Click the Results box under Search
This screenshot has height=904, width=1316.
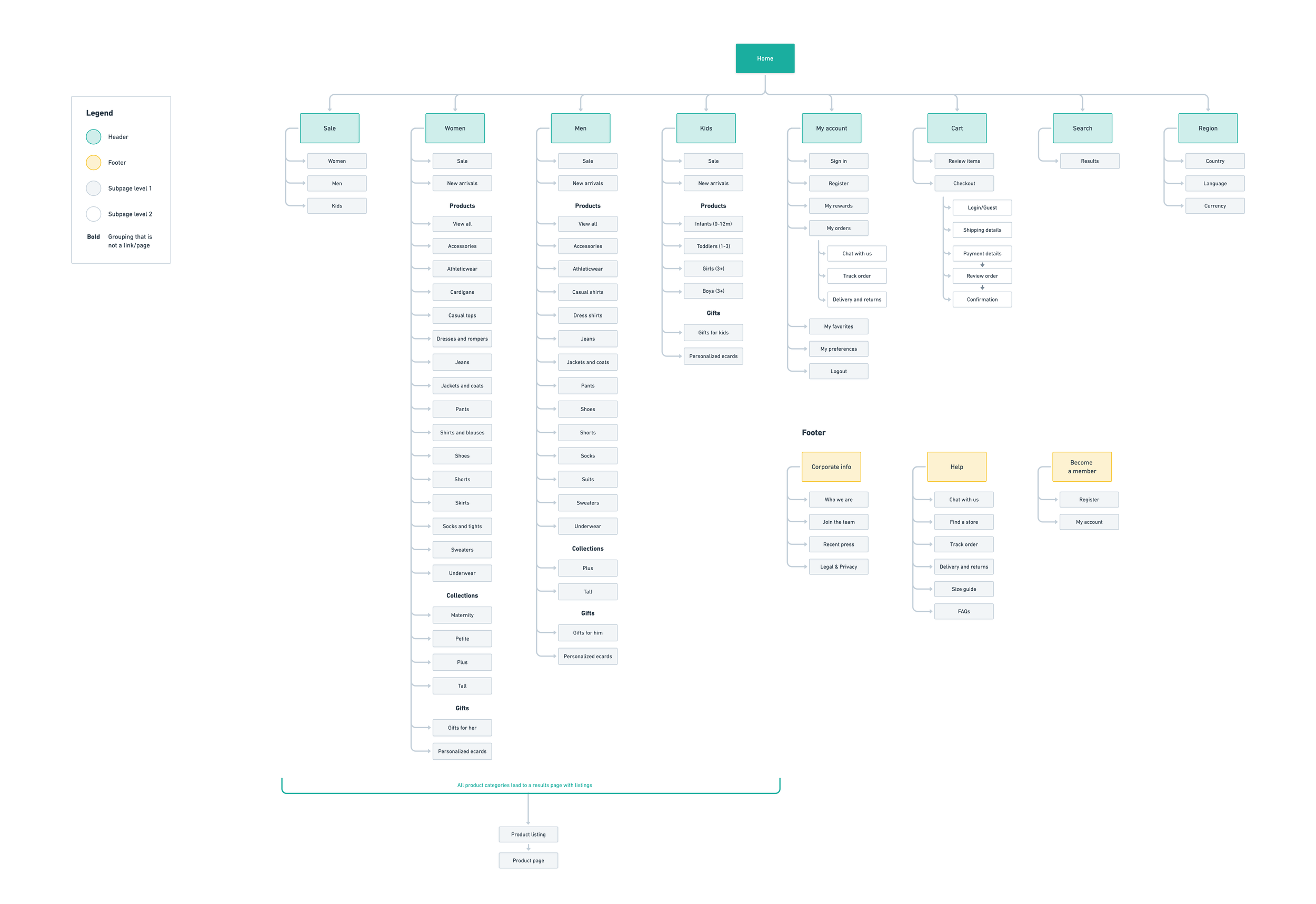pyautogui.click(x=1089, y=161)
